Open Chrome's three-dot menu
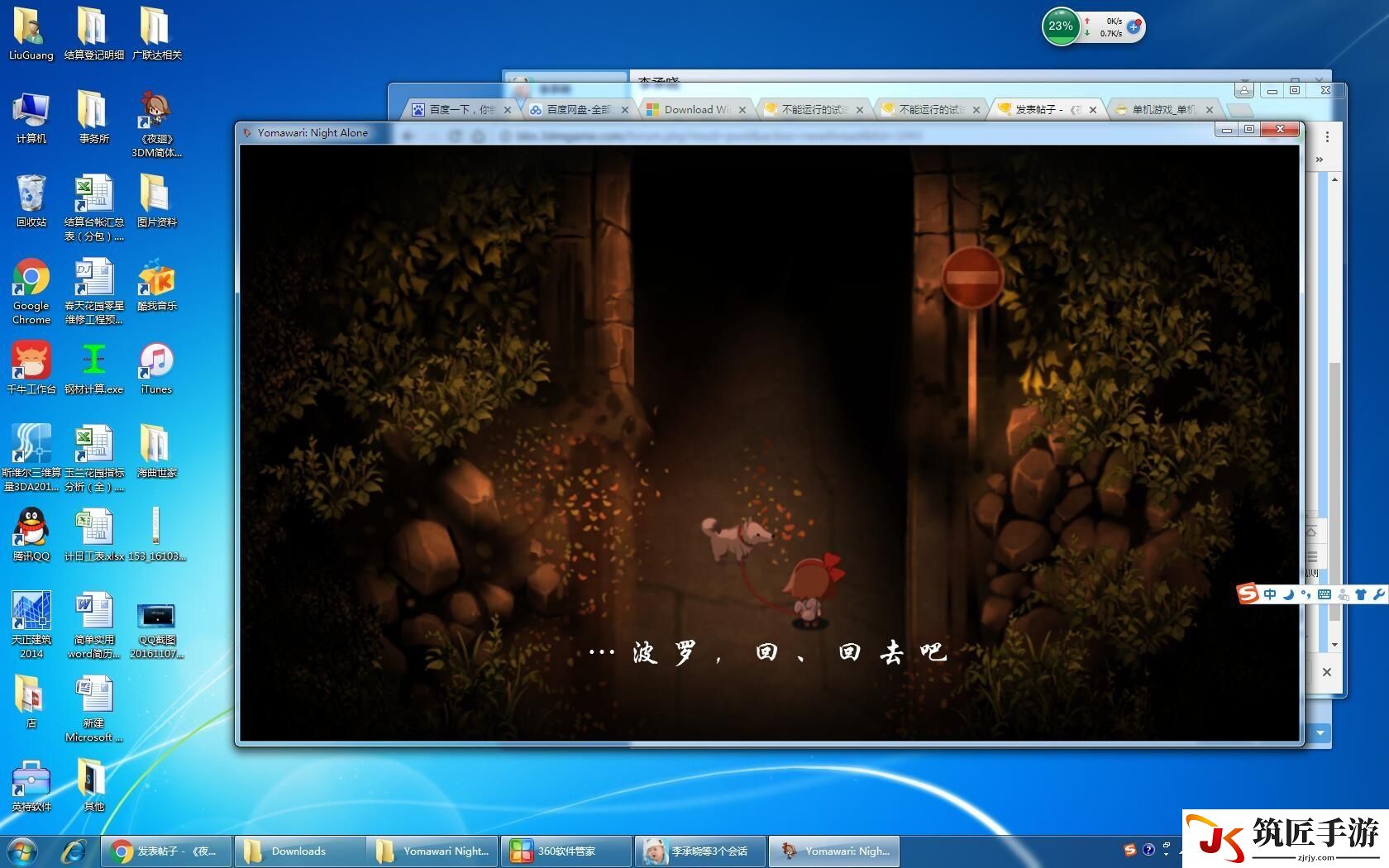The height and width of the screenshot is (868, 1389). point(1327,136)
